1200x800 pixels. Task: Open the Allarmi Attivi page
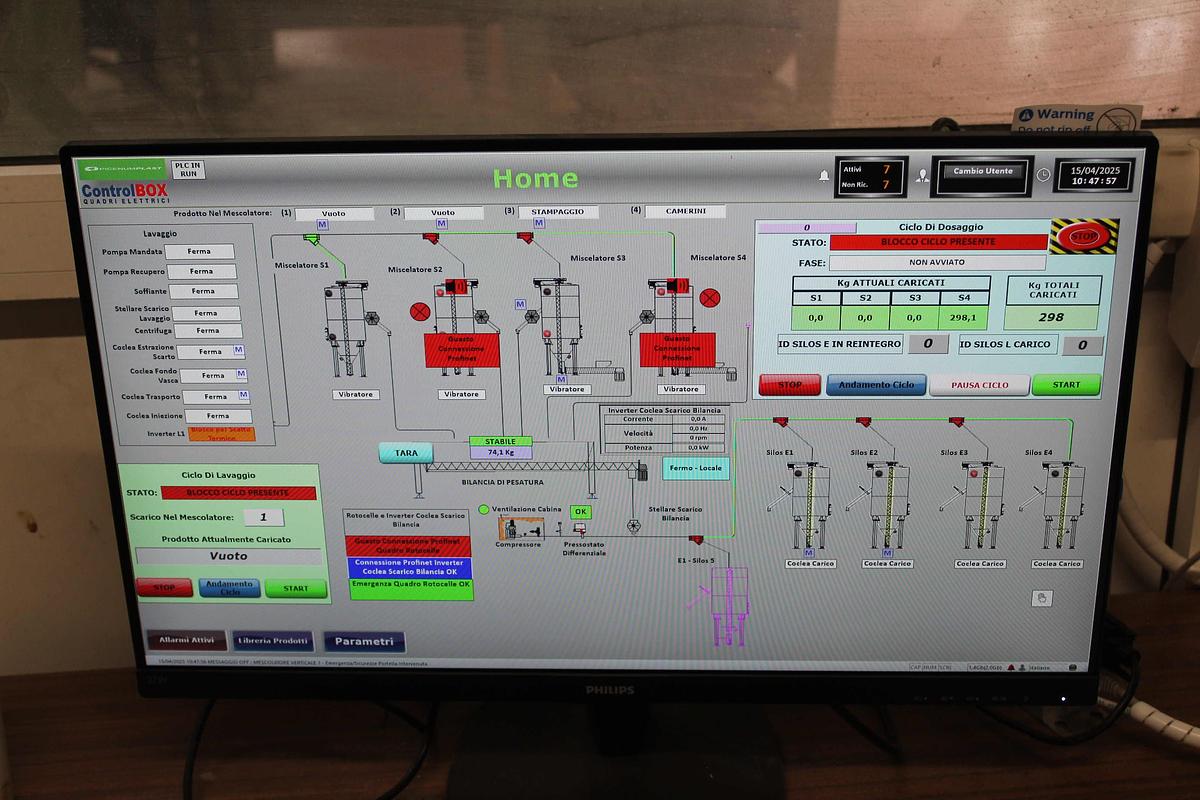[186, 640]
